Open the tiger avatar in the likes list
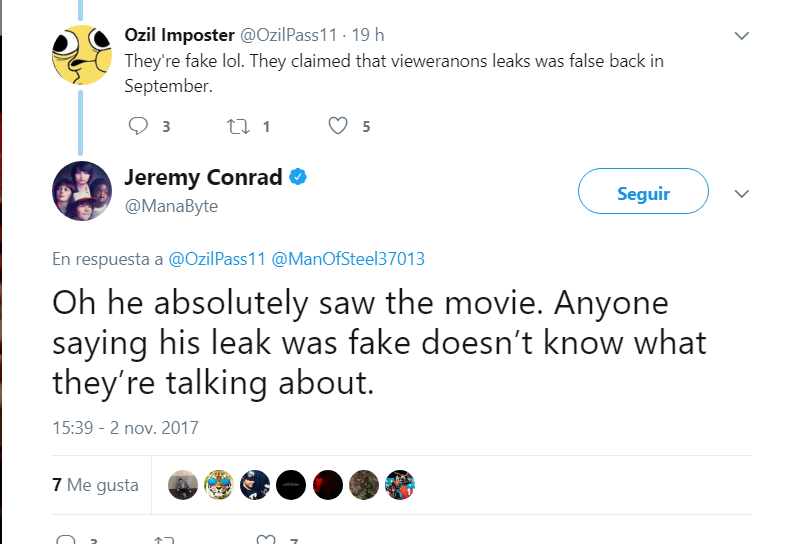The image size is (789, 544). click(x=219, y=485)
